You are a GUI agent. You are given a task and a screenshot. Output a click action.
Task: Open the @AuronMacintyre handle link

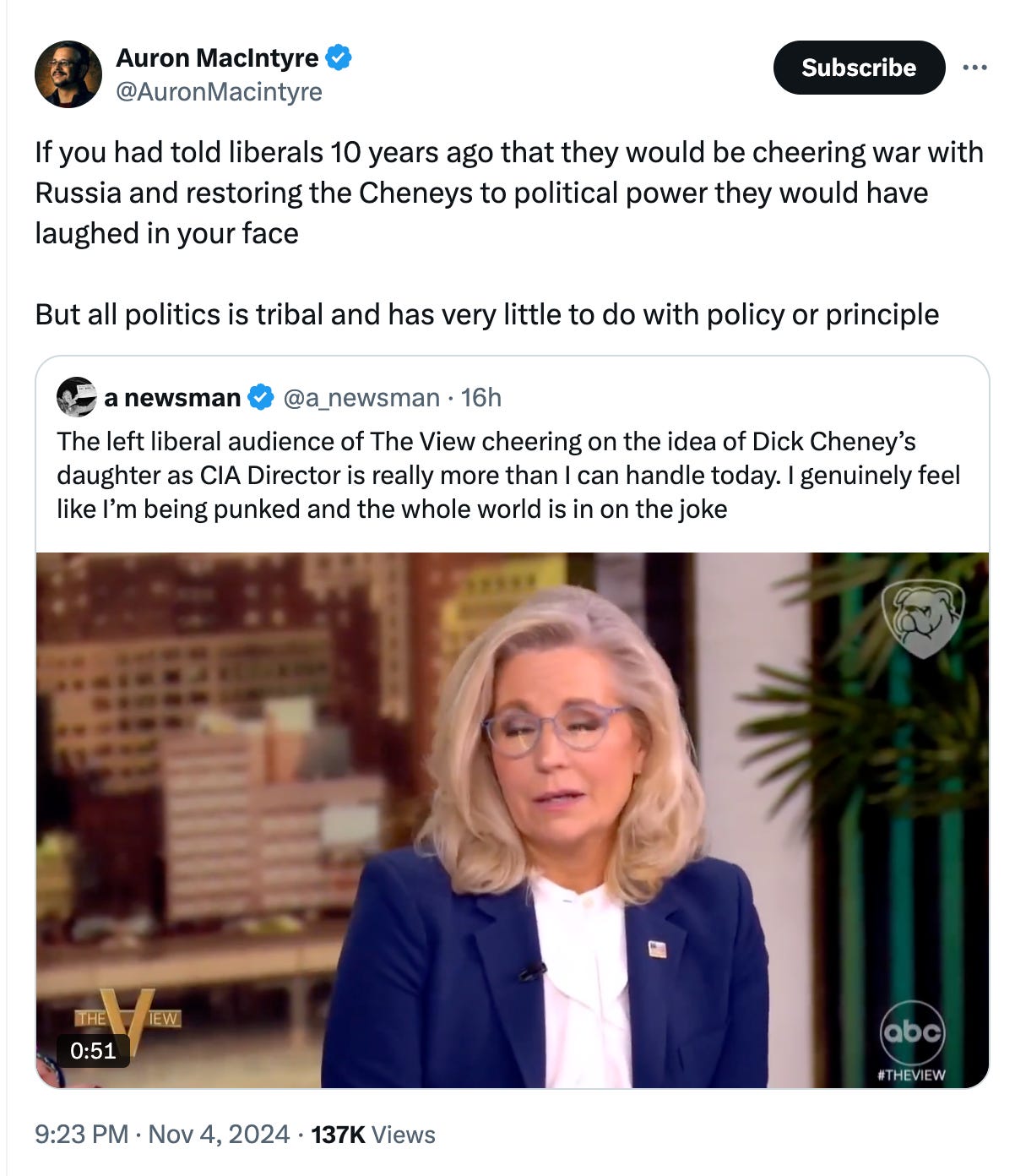click(219, 91)
